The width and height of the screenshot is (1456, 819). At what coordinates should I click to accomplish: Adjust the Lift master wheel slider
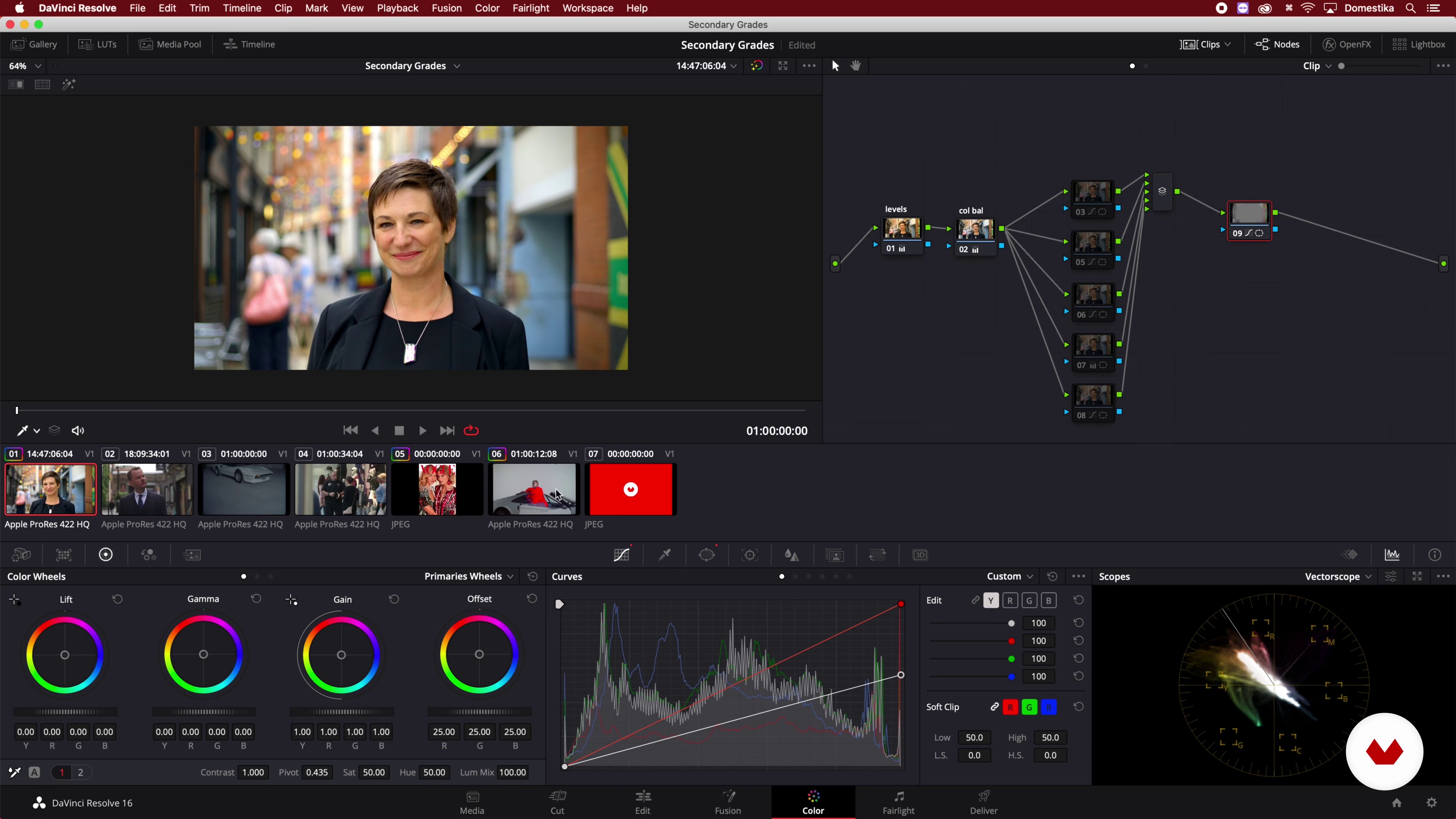click(x=65, y=712)
